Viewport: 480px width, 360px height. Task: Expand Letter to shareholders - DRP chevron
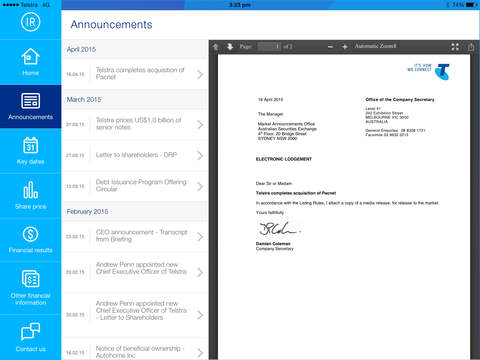(x=200, y=155)
